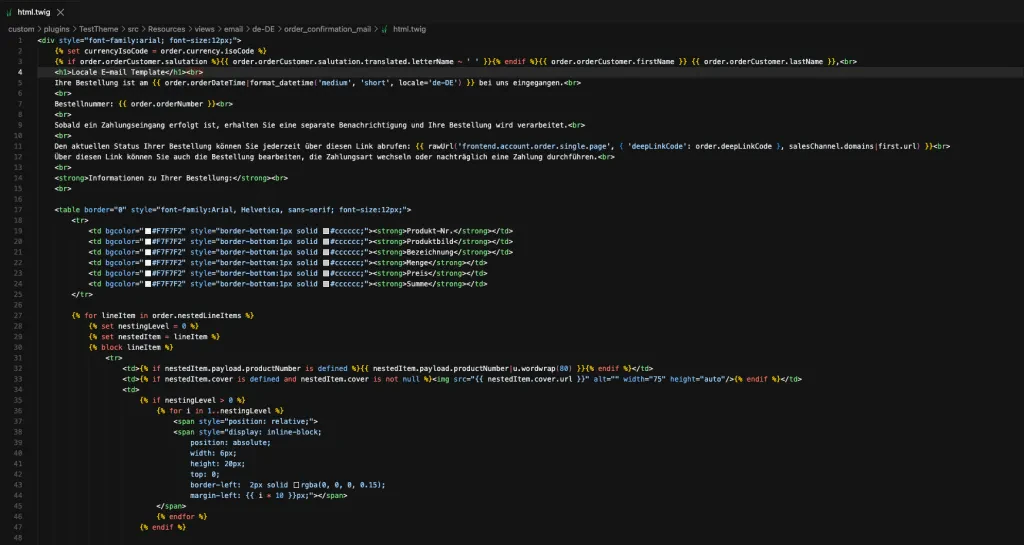
Task: Open the plugins breadcrumb folder
Action: (57, 29)
